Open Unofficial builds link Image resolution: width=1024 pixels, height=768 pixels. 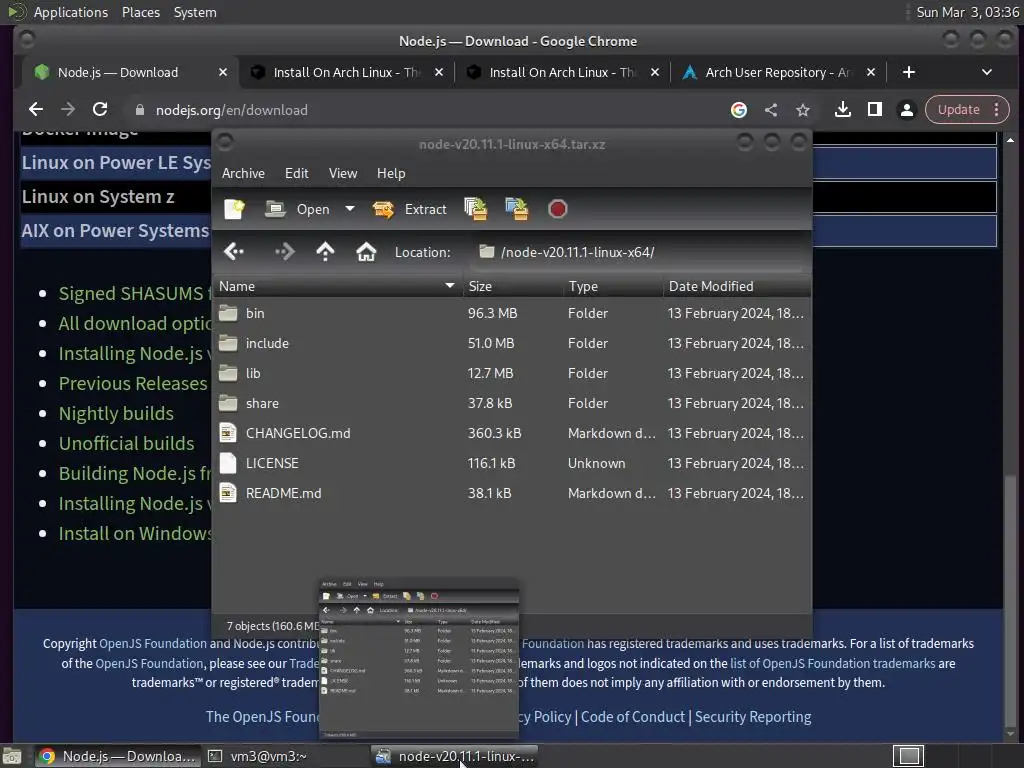127,443
